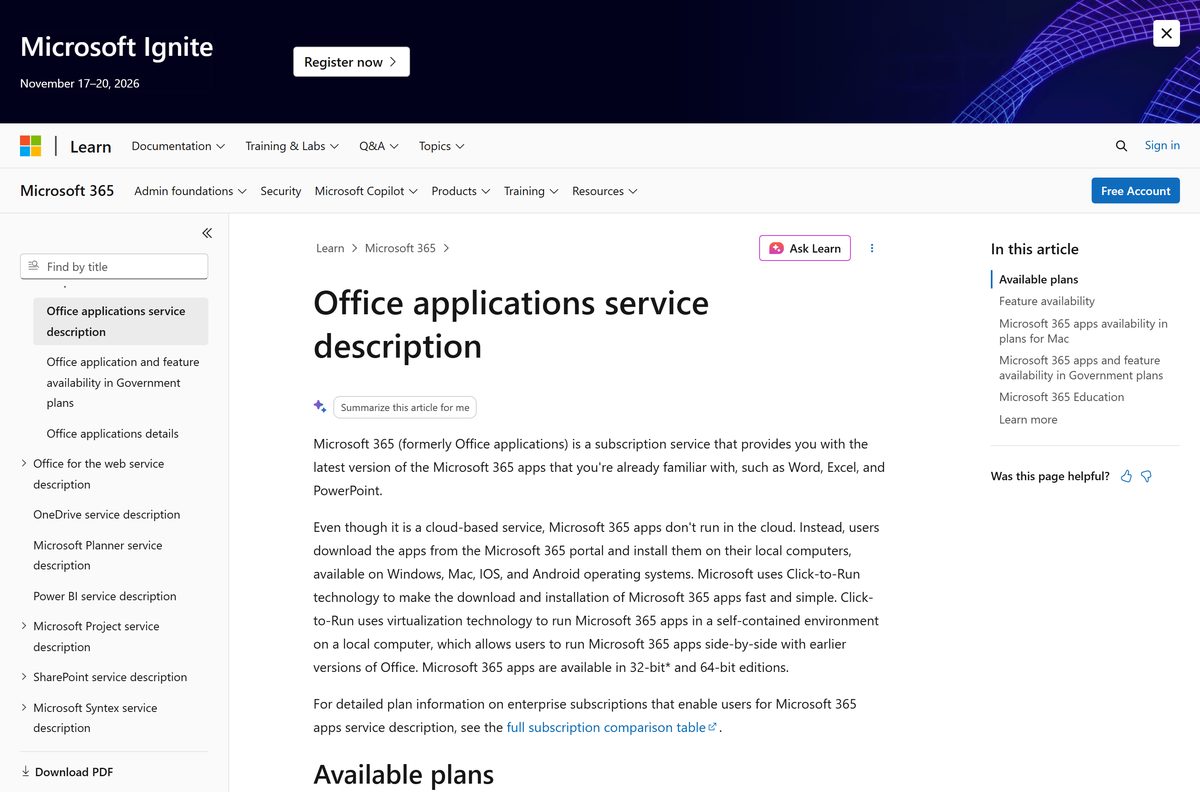Expand the Admin foundations menu
1200x792 pixels.
coord(190,191)
